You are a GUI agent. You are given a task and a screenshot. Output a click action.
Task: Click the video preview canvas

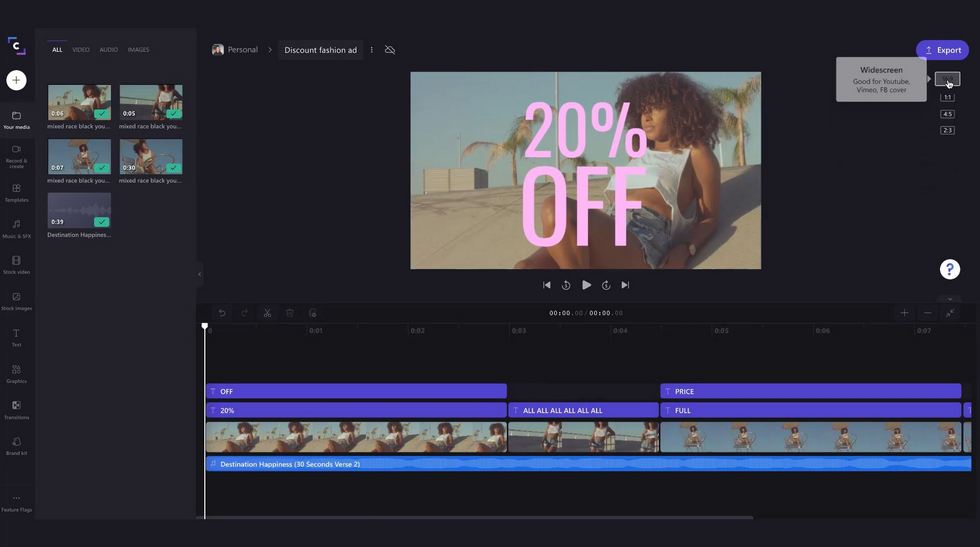586,170
